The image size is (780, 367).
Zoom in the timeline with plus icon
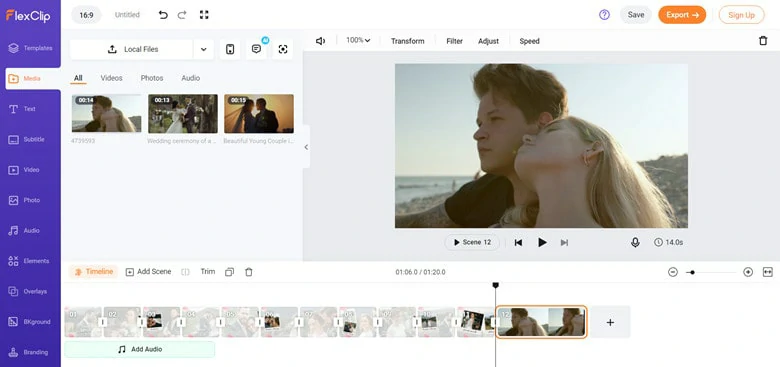(x=748, y=272)
